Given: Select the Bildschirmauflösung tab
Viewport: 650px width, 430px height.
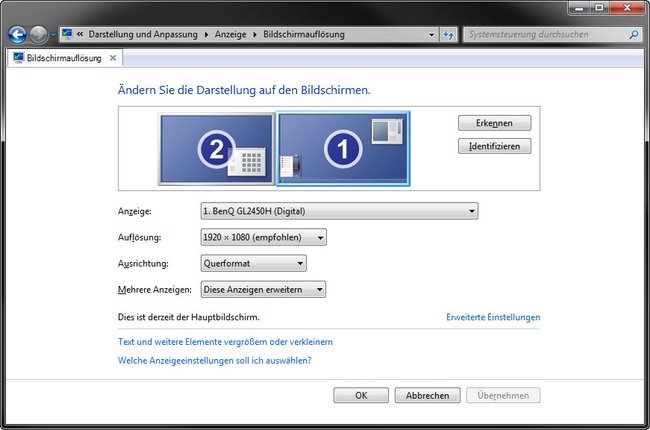Looking at the screenshot, I should click(64, 58).
